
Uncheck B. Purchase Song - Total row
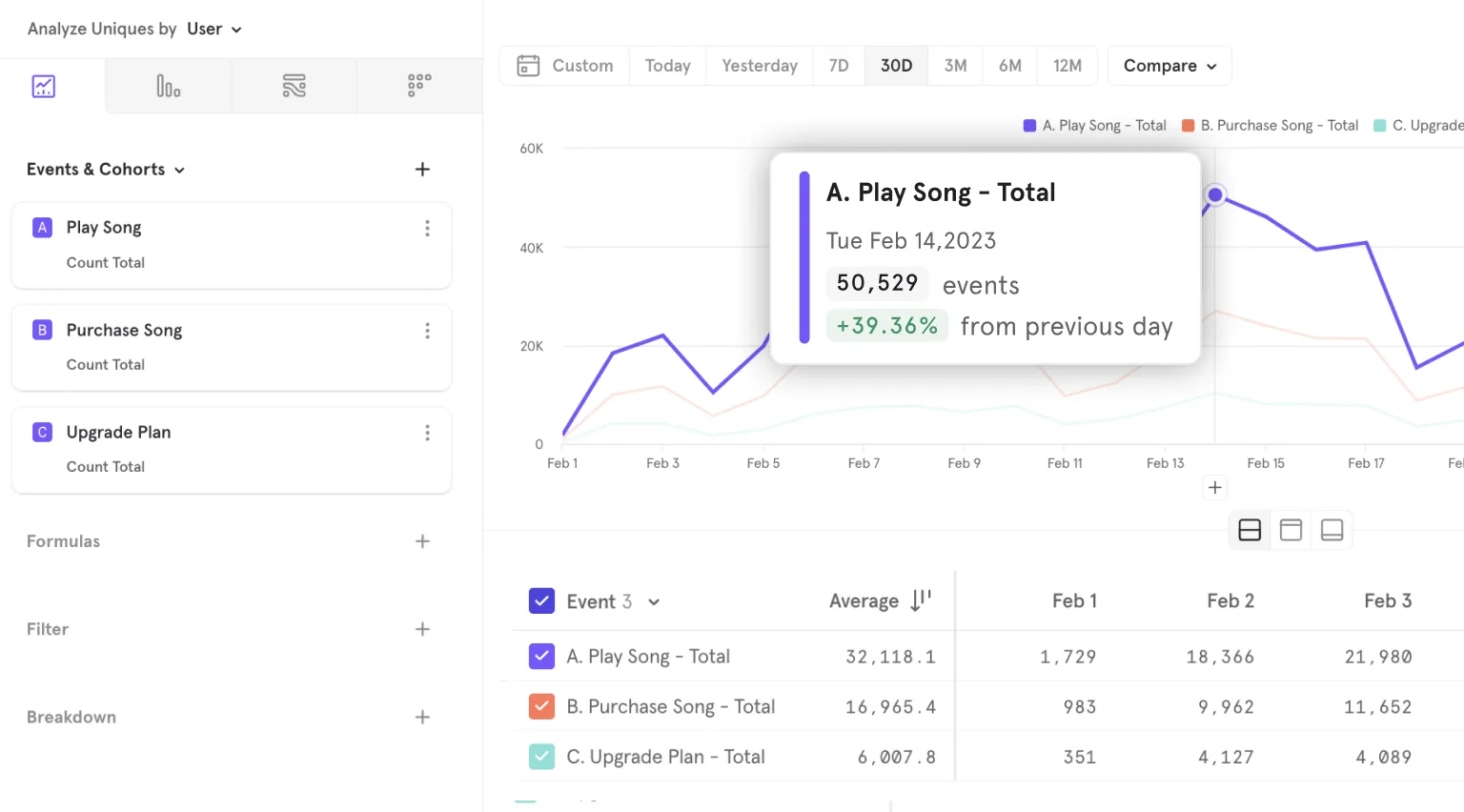pos(541,706)
